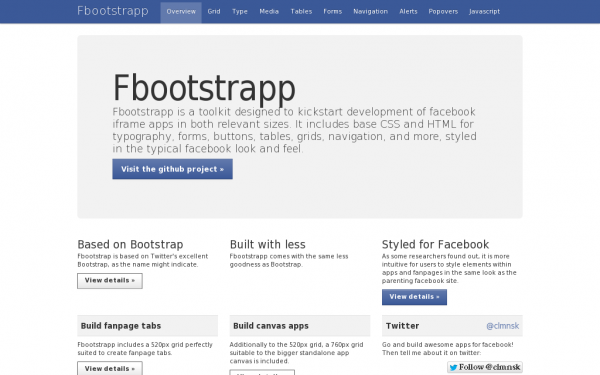Click the large Fbootstrapp hero title
The image size is (600, 375).
tap(204, 88)
